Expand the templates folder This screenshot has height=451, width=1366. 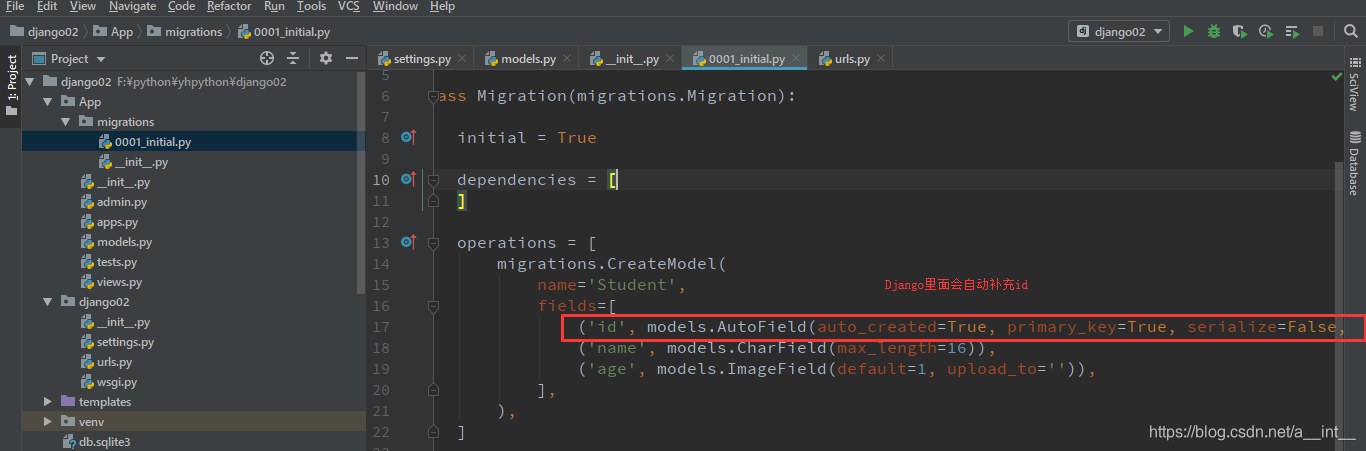(48, 401)
